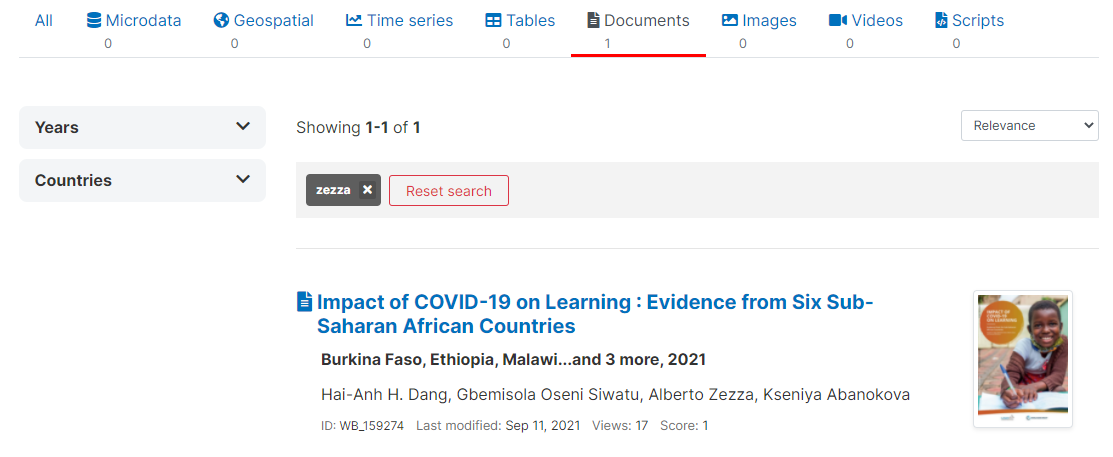
Task: Switch to the All tab
Action: pos(43,21)
